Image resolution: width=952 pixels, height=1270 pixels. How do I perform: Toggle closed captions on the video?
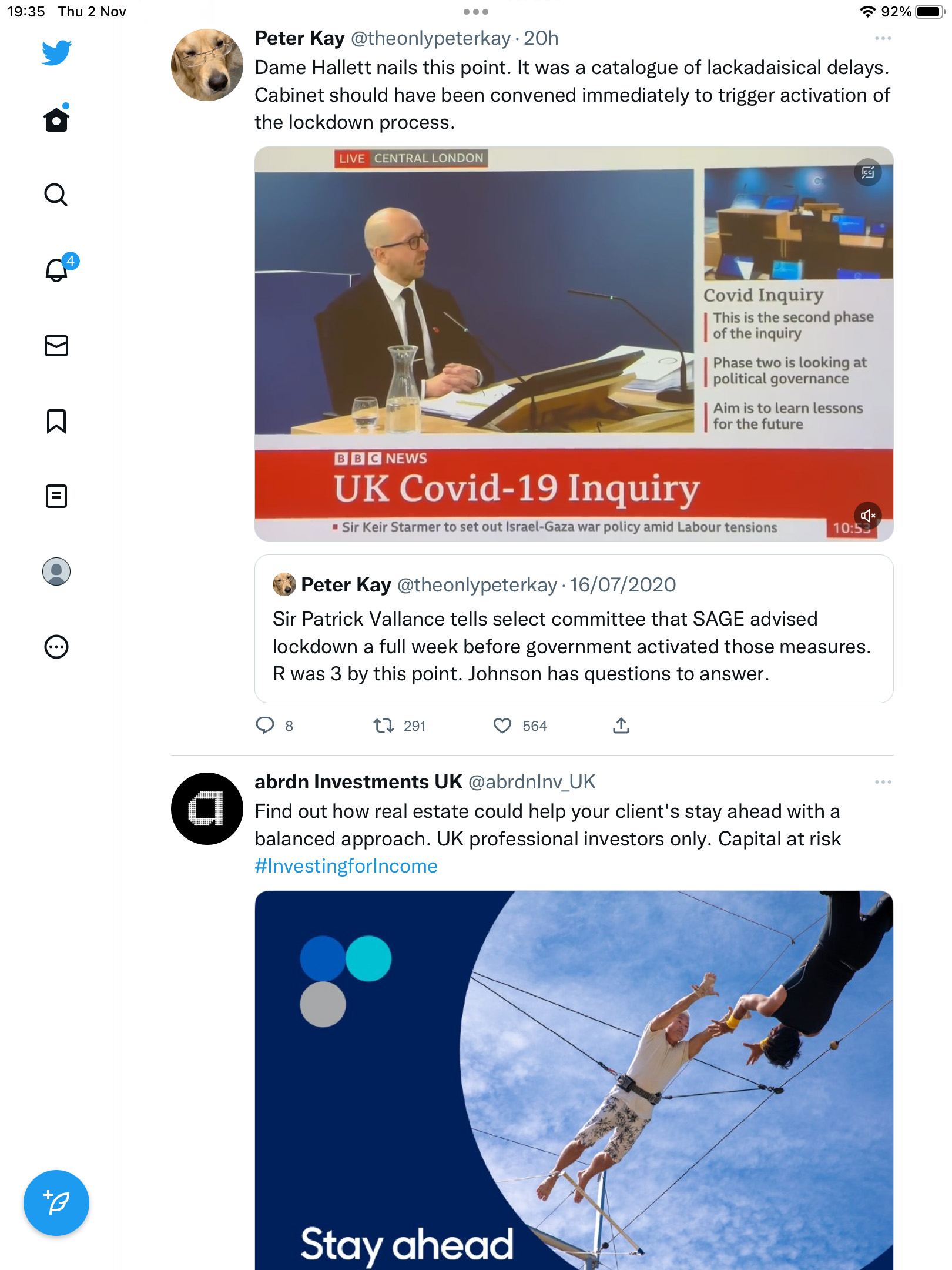click(x=868, y=172)
